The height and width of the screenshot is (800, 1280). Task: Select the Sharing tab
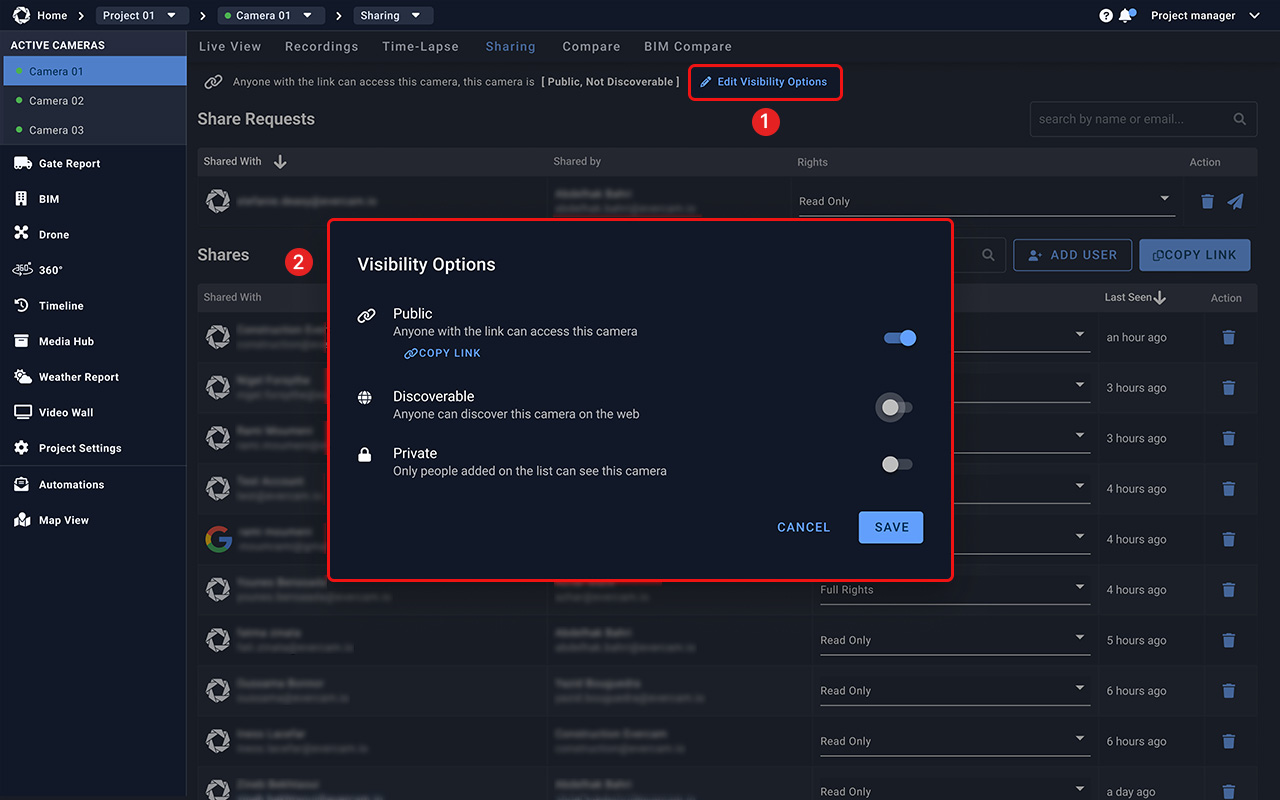(x=510, y=46)
